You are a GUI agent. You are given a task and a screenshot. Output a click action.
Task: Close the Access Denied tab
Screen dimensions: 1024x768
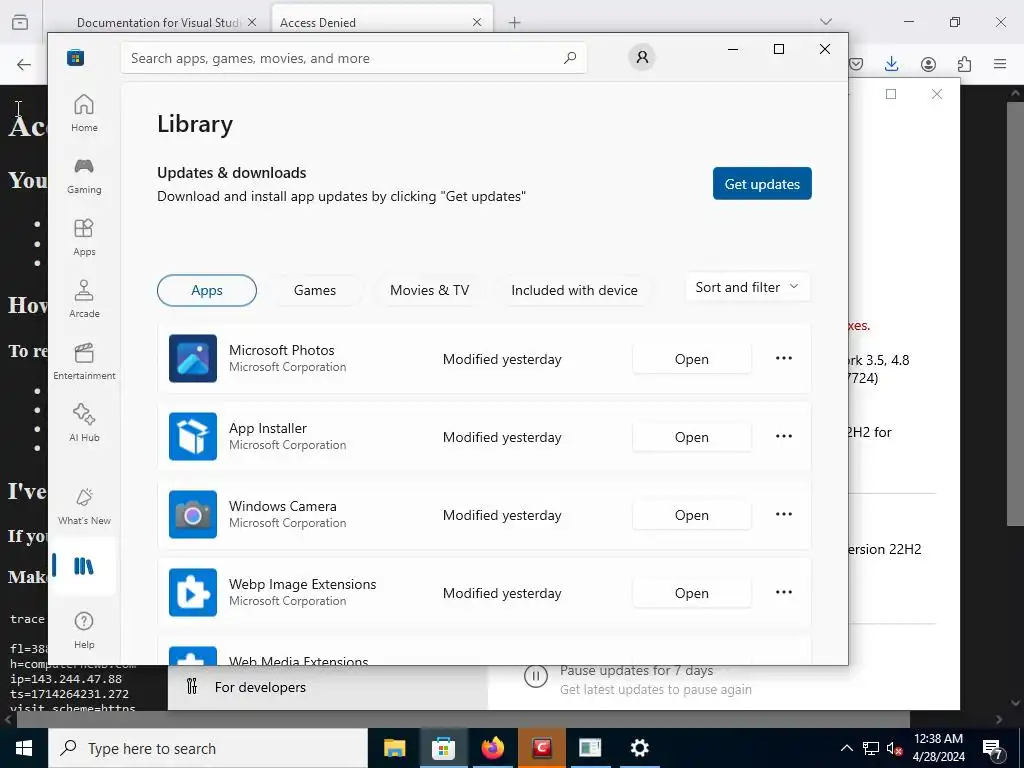[x=477, y=22]
